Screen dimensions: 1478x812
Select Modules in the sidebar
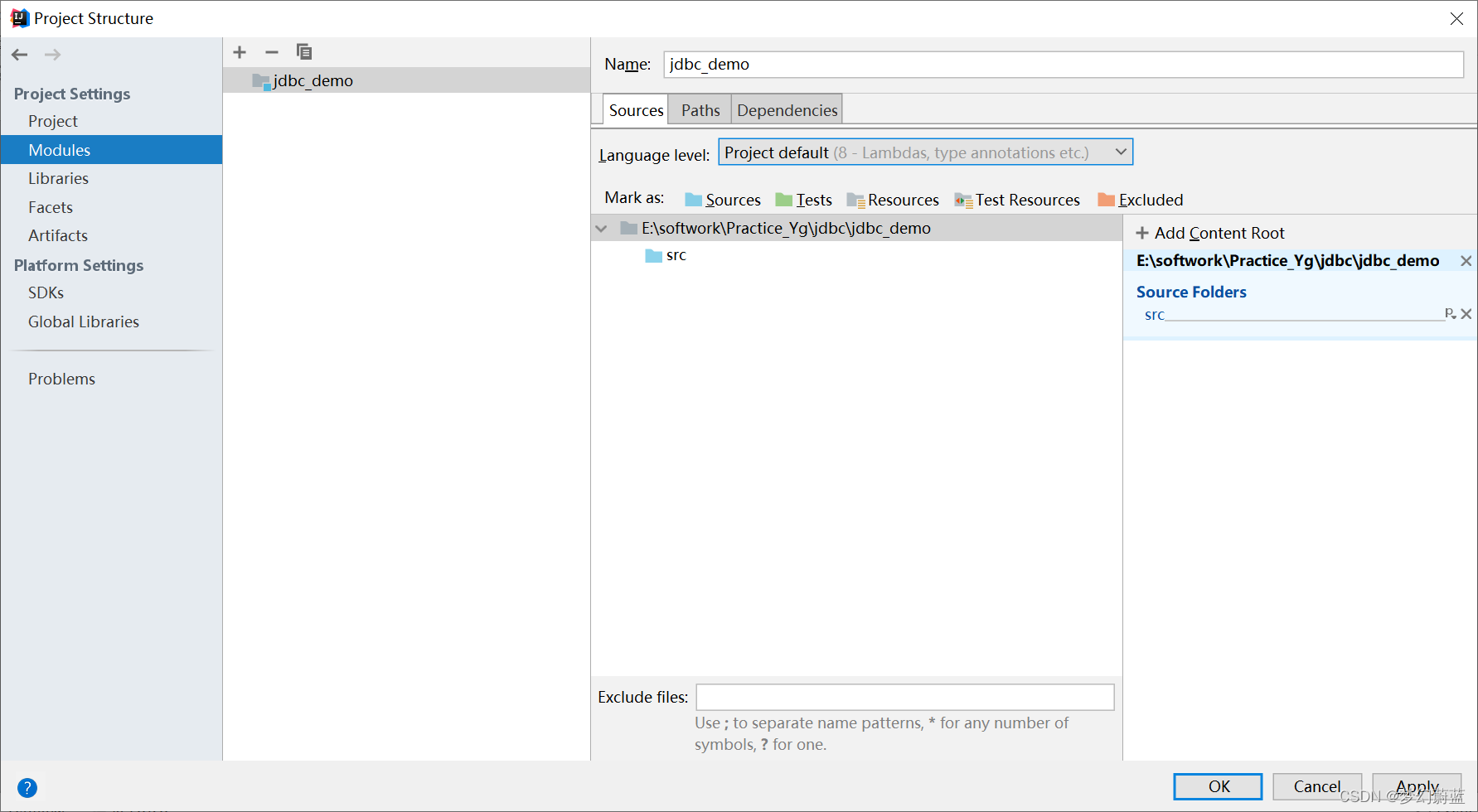pyautogui.click(x=112, y=150)
